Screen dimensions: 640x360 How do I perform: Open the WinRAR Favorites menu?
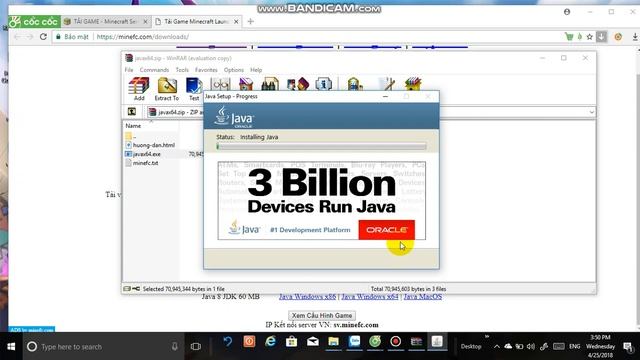(206, 70)
